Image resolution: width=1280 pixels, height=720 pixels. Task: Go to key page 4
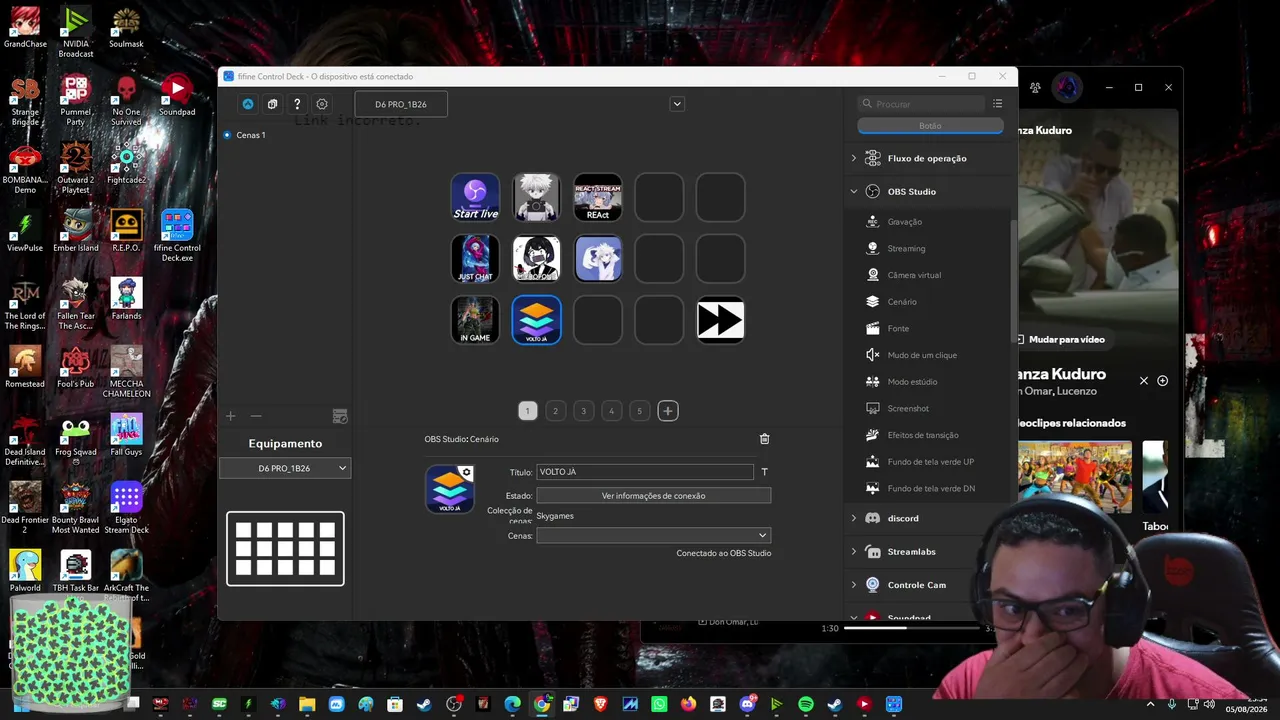(612, 411)
